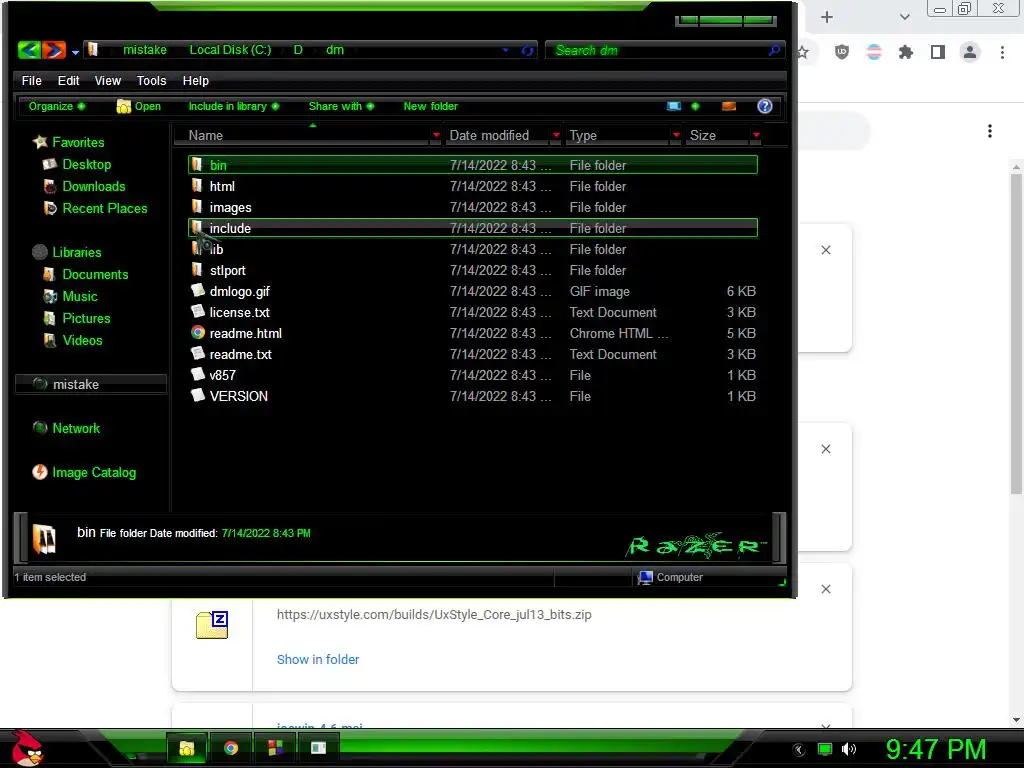Screen dimensions: 1024x768
Task: Click the blue help question mark icon
Action: (765, 106)
